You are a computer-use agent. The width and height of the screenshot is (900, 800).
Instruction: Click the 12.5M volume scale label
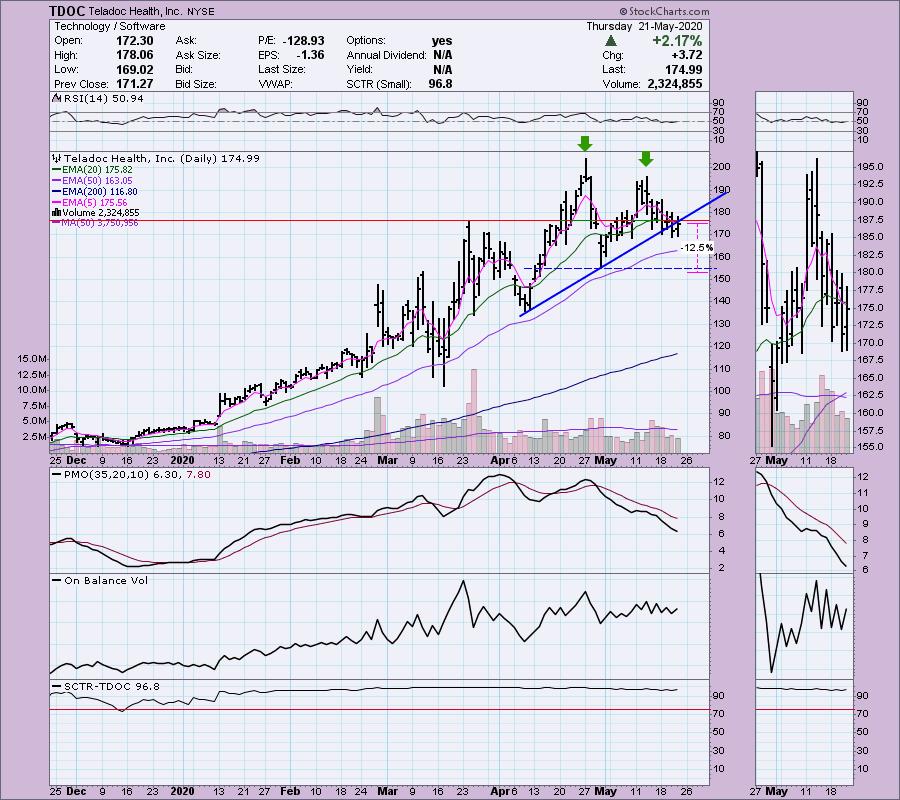click(x=32, y=374)
